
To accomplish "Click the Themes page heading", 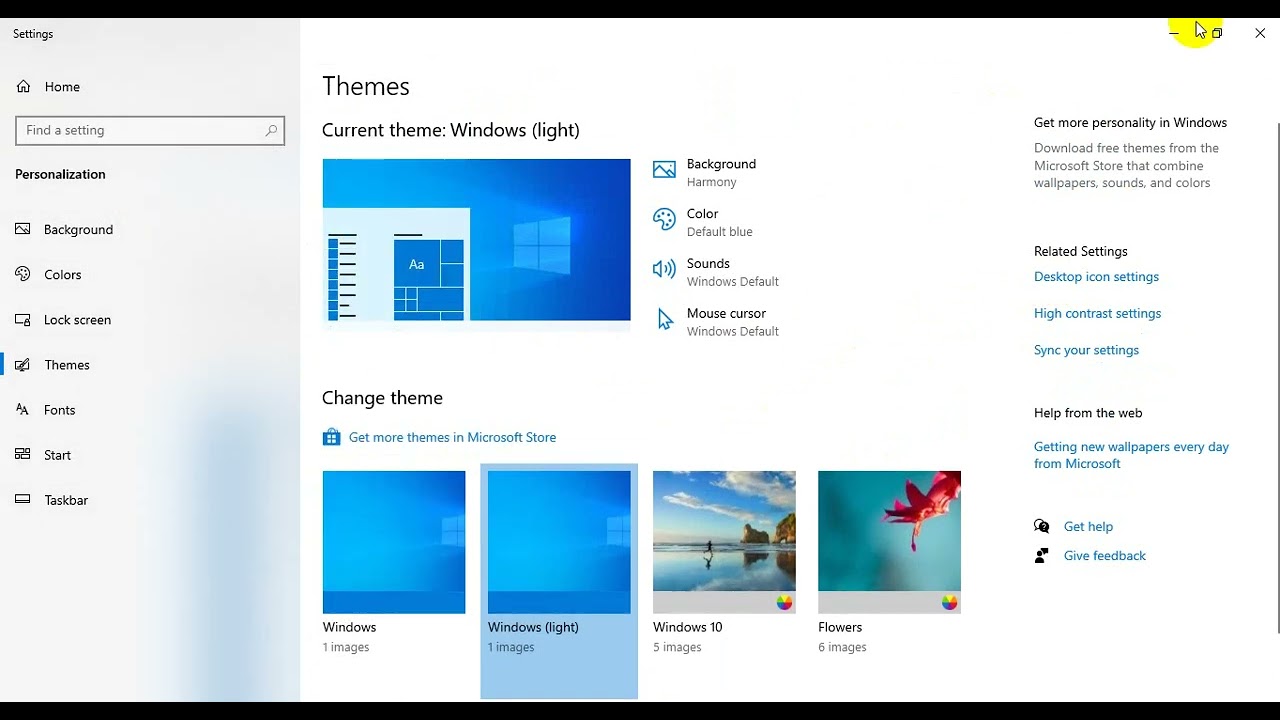I will [366, 86].
